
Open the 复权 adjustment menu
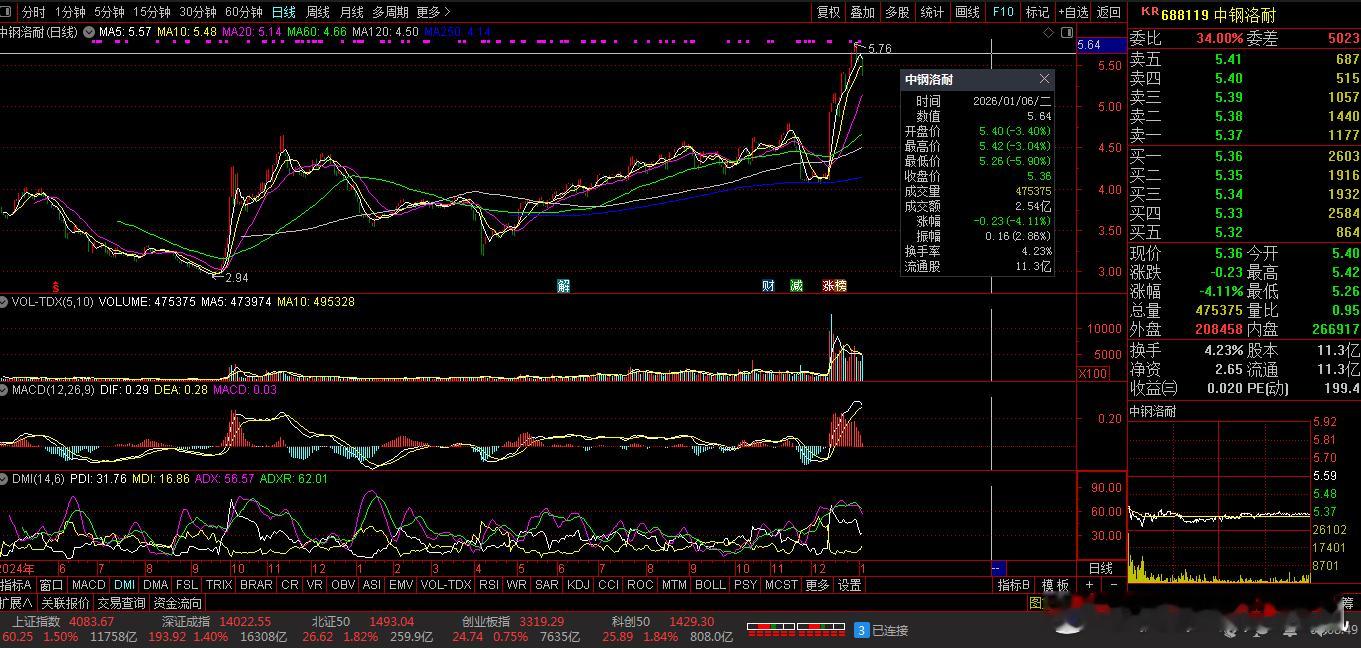click(x=829, y=12)
